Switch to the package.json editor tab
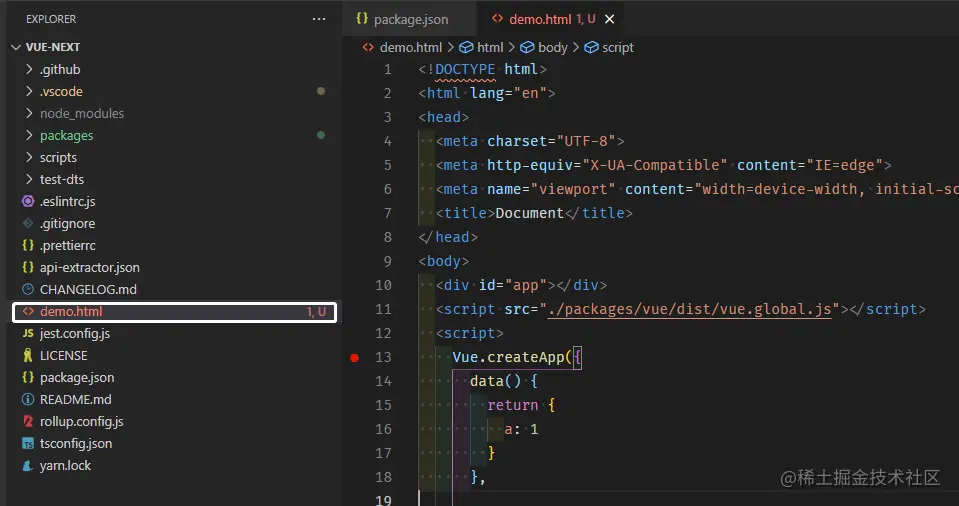 click(x=409, y=19)
